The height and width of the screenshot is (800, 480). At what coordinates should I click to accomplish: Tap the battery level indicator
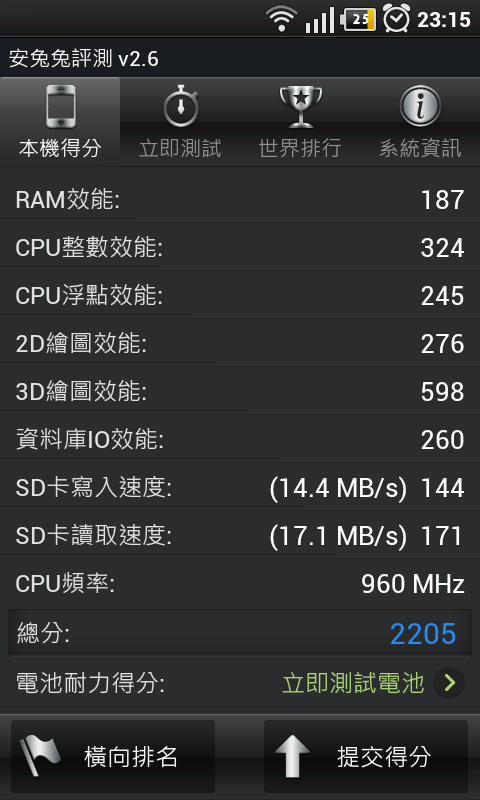point(359,20)
